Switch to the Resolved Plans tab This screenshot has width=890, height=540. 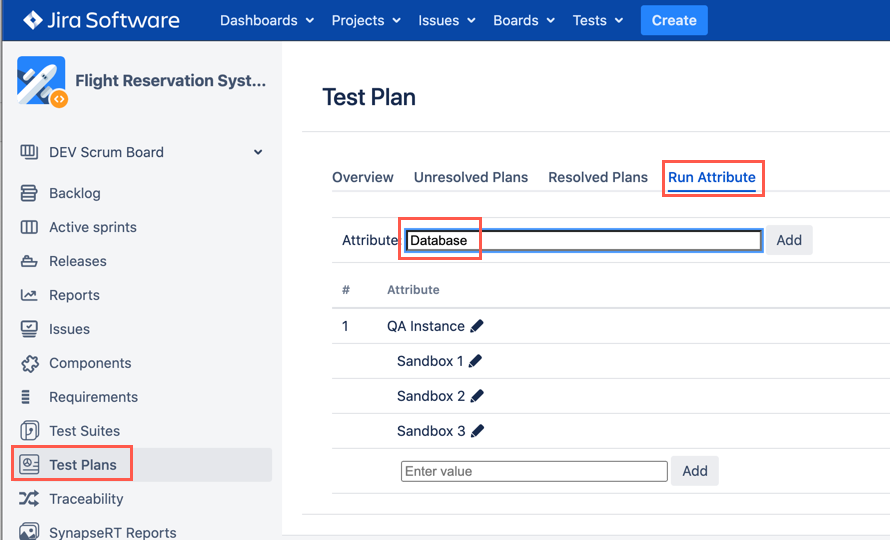tap(598, 177)
